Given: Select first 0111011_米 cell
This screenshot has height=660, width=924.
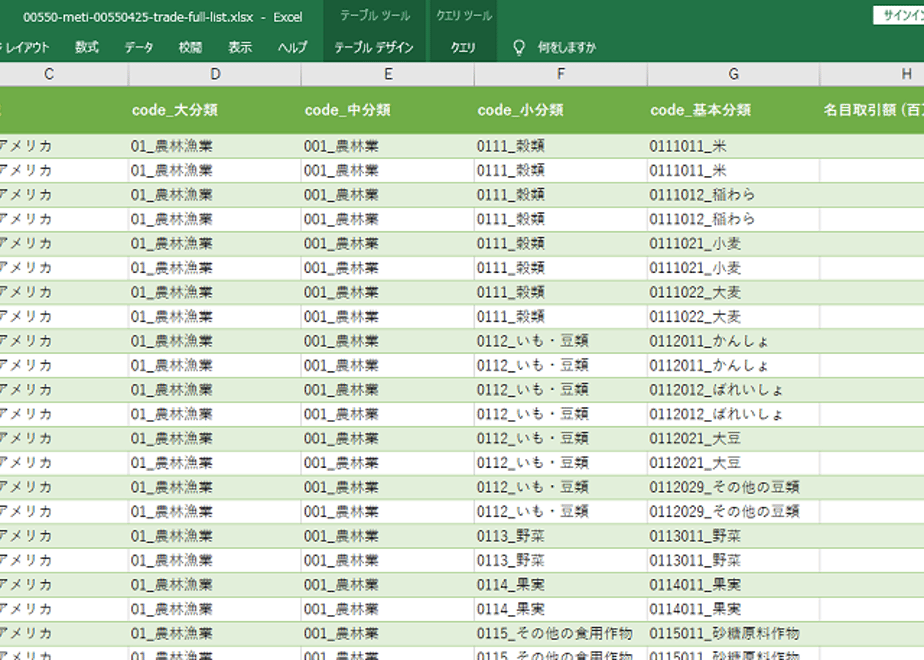Looking at the screenshot, I should (x=733, y=146).
